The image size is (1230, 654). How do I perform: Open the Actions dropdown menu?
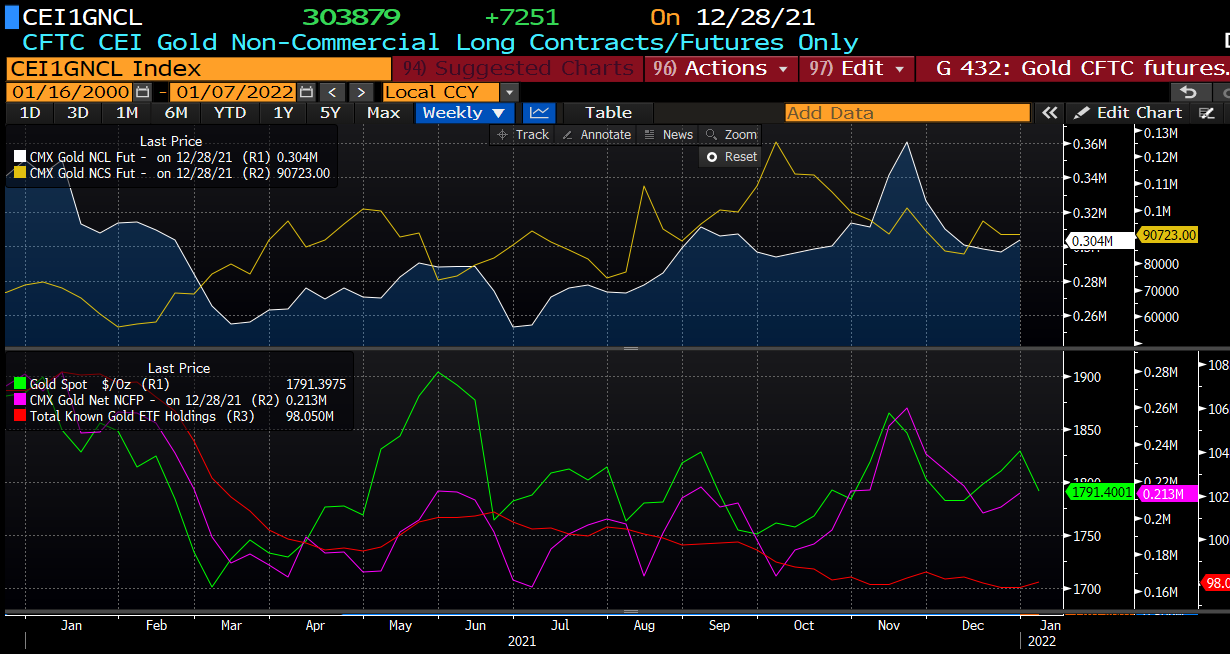(721, 69)
